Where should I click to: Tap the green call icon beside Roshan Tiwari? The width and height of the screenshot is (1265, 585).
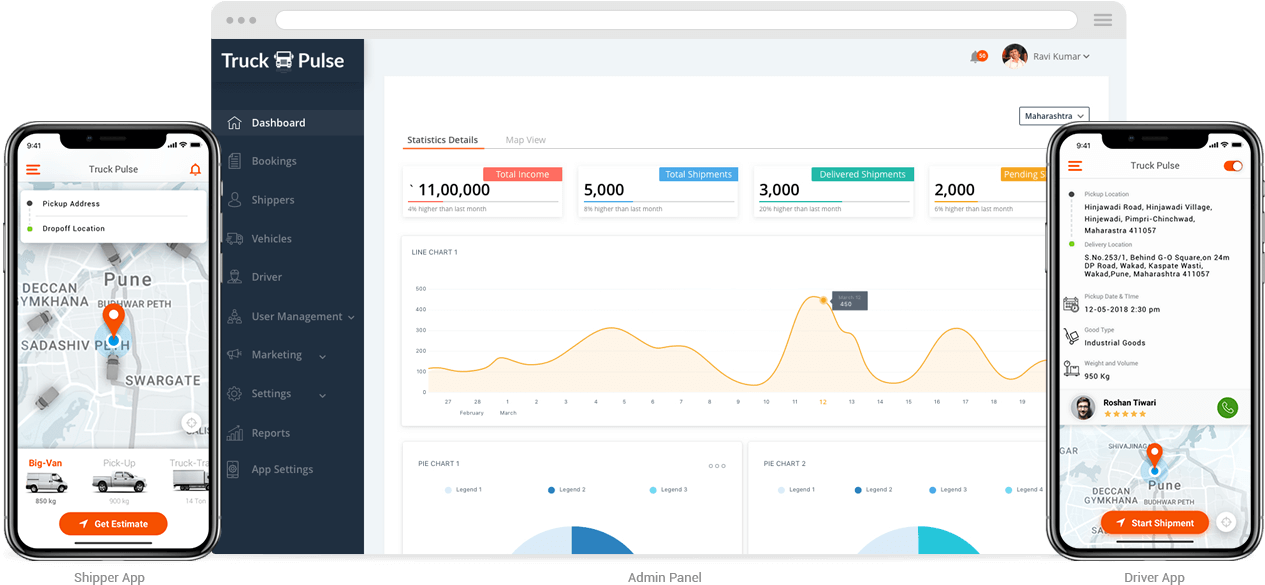click(x=1228, y=408)
